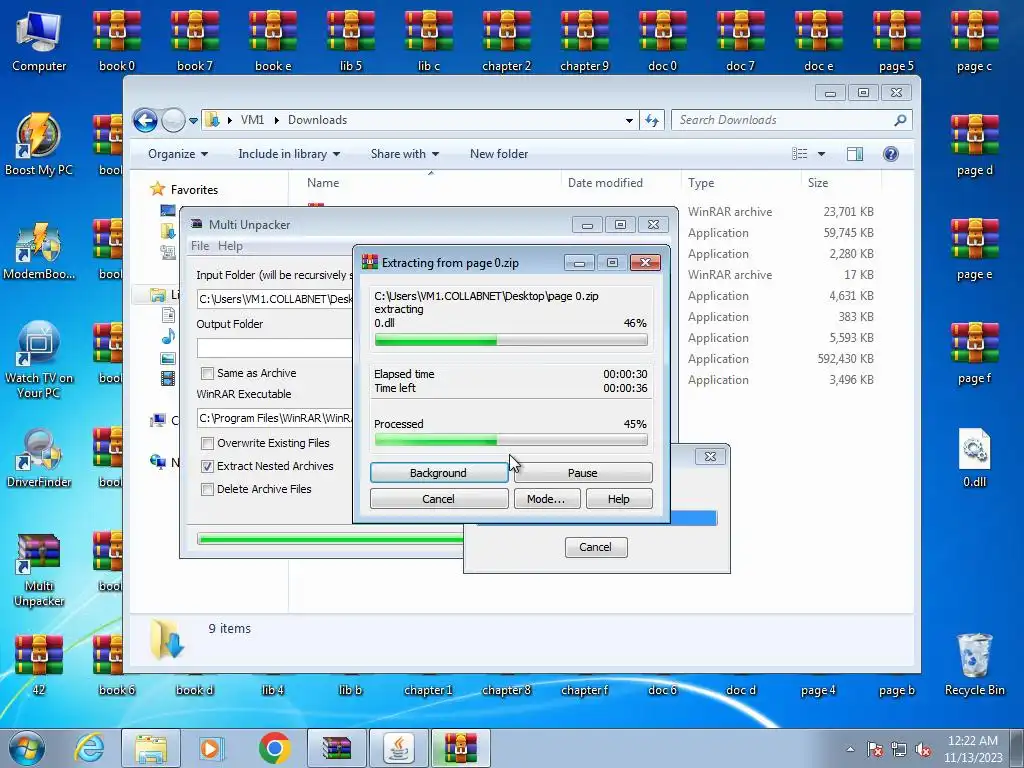
Task: Refresh the Downloads folder view
Action: click(x=652, y=120)
